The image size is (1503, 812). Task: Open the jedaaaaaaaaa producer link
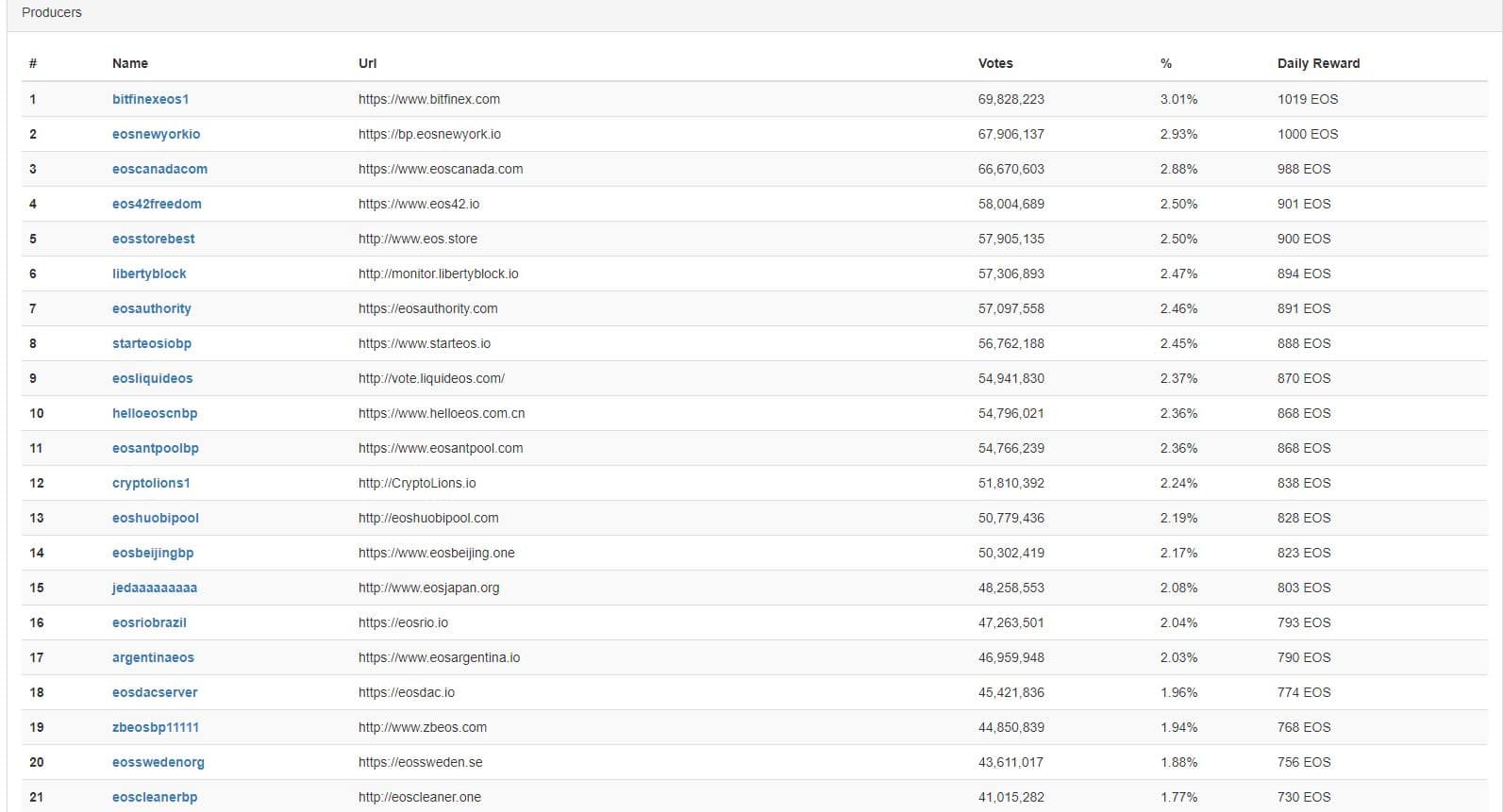pyautogui.click(x=155, y=588)
